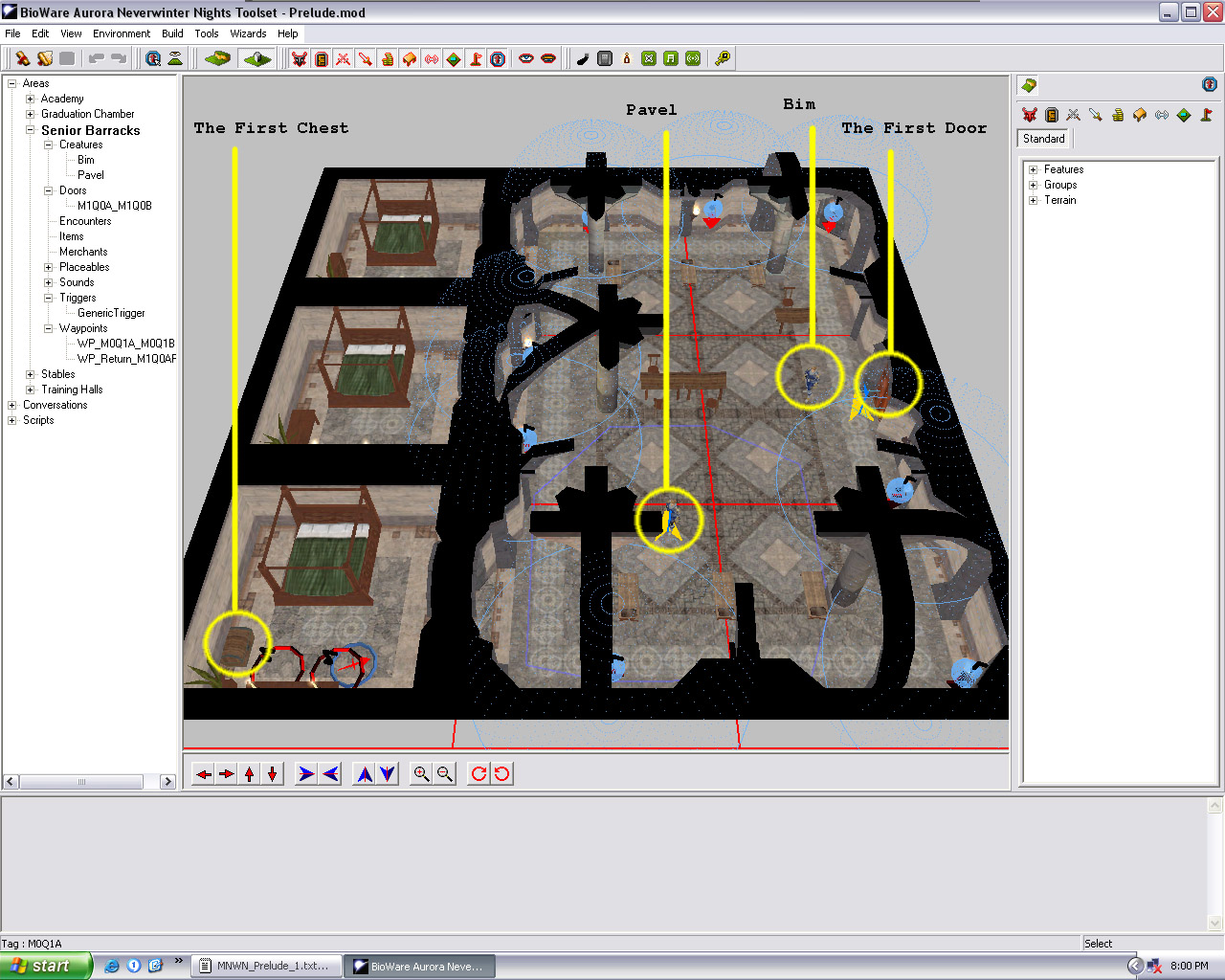Select door M1Q0A_M1Q0B in tree

(115, 206)
